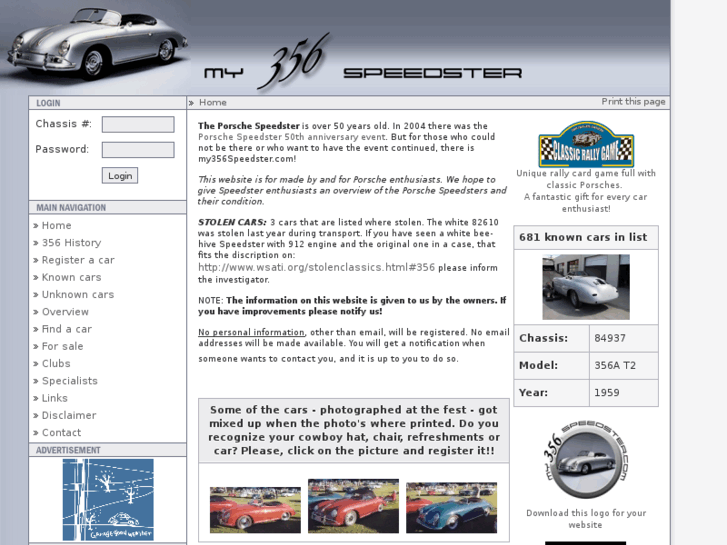
Task: Open the Unknown cars page
Action: point(78,295)
